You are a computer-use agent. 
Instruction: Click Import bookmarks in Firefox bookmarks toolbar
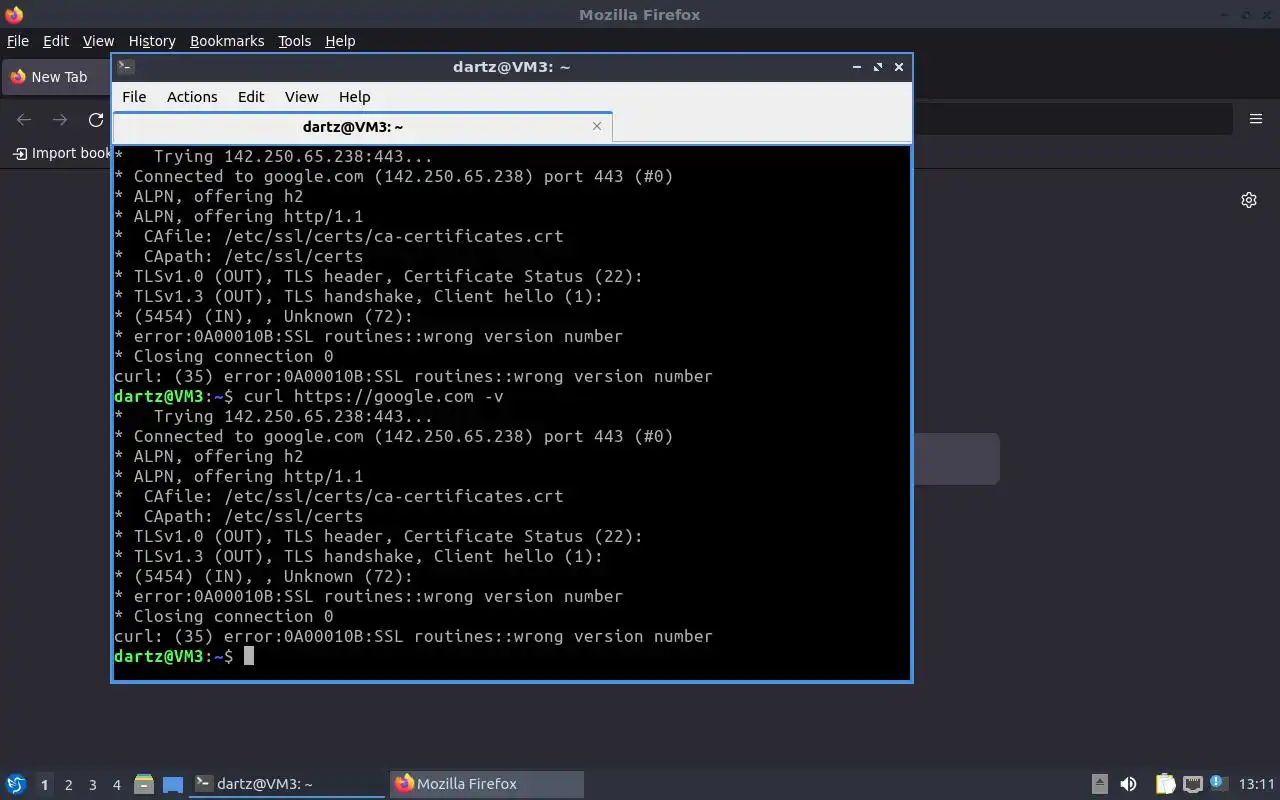click(63, 153)
